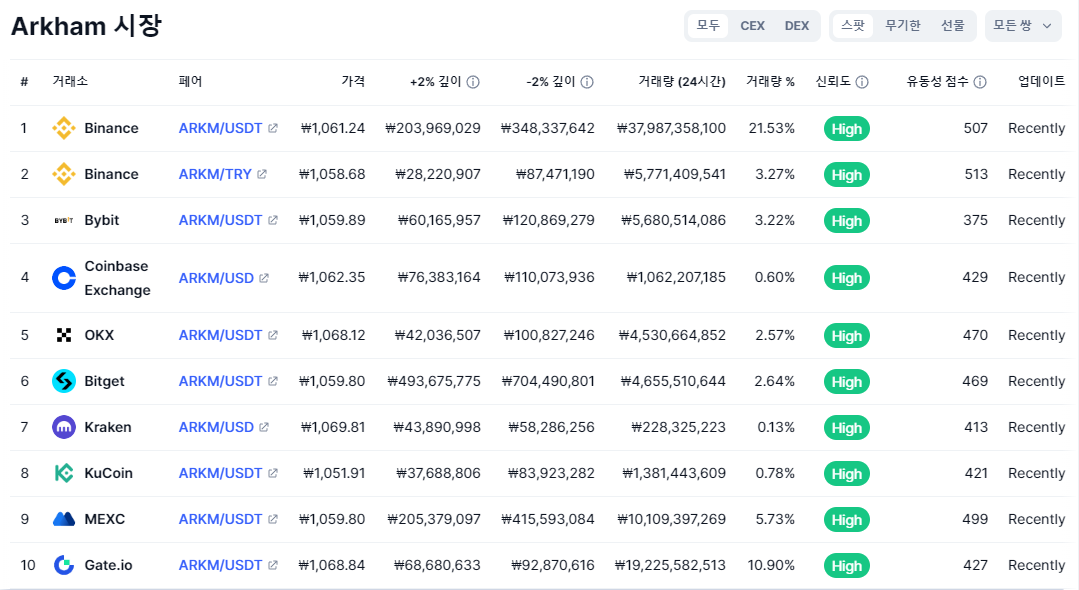The height and width of the screenshot is (590, 1079).
Task: Click info icon next to 신뢰도
Action: 862,82
